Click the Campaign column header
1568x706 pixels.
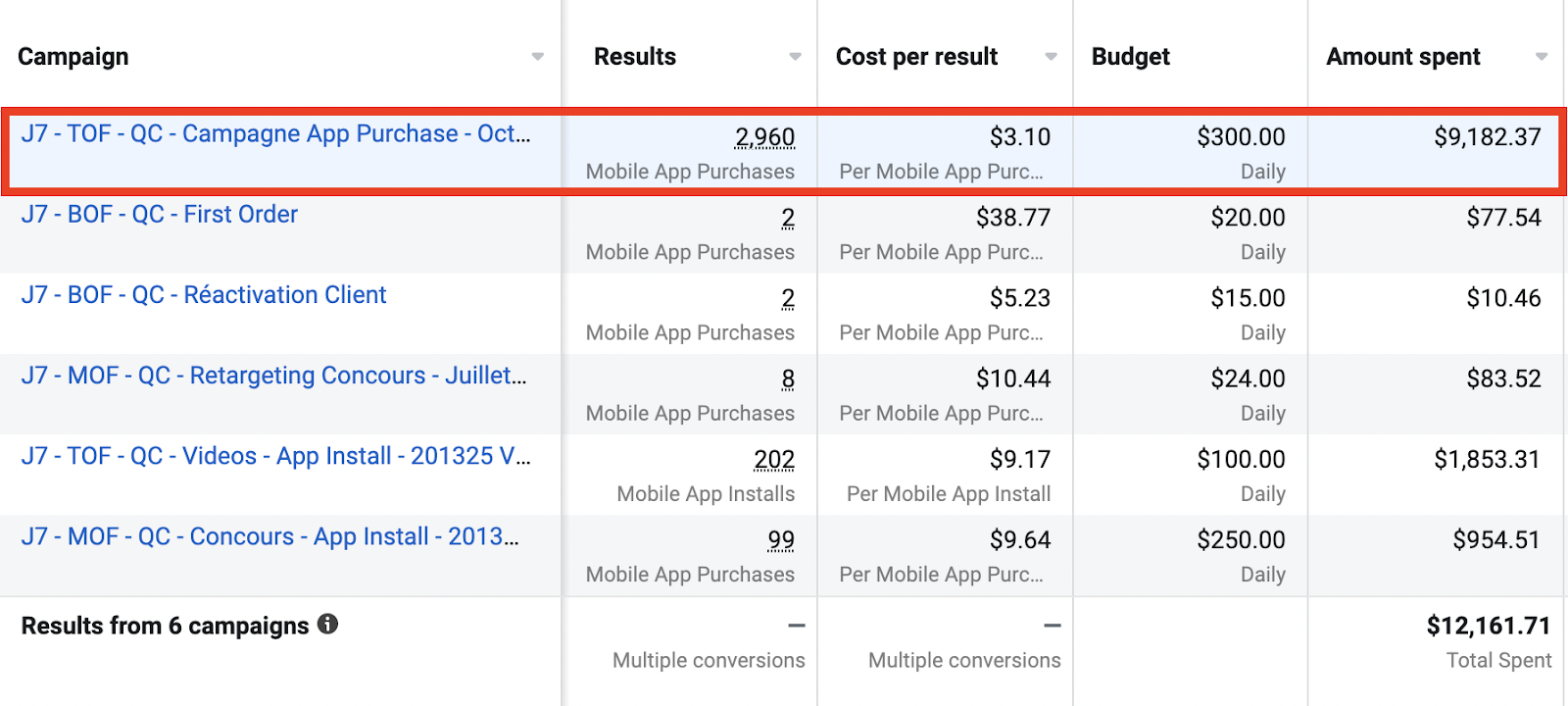(73, 57)
